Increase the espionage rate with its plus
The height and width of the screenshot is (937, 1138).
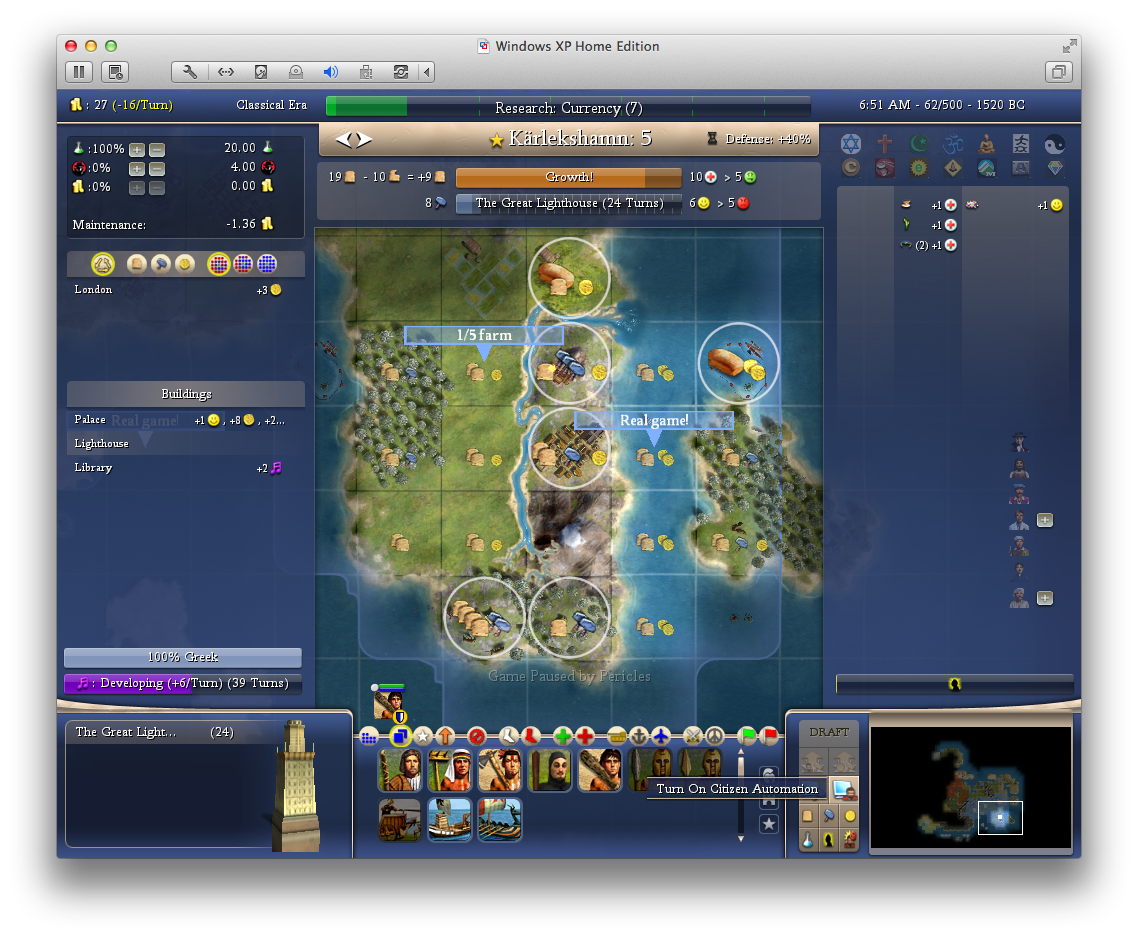pos(136,168)
